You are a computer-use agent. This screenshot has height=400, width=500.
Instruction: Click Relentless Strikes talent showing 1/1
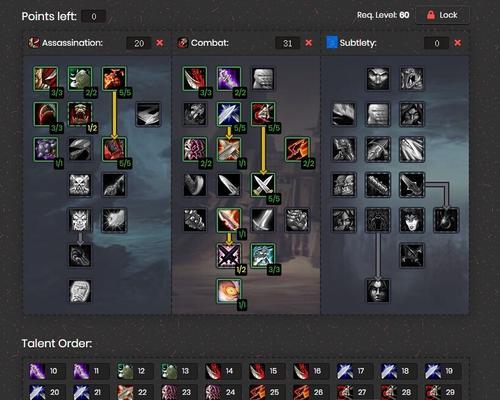tap(45, 149)
